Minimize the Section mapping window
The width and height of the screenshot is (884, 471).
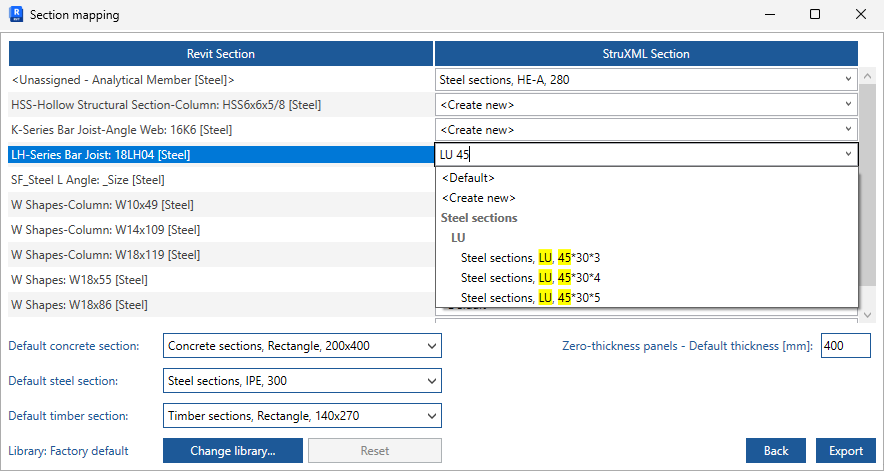pyautogui.click(x=769, y=15)
